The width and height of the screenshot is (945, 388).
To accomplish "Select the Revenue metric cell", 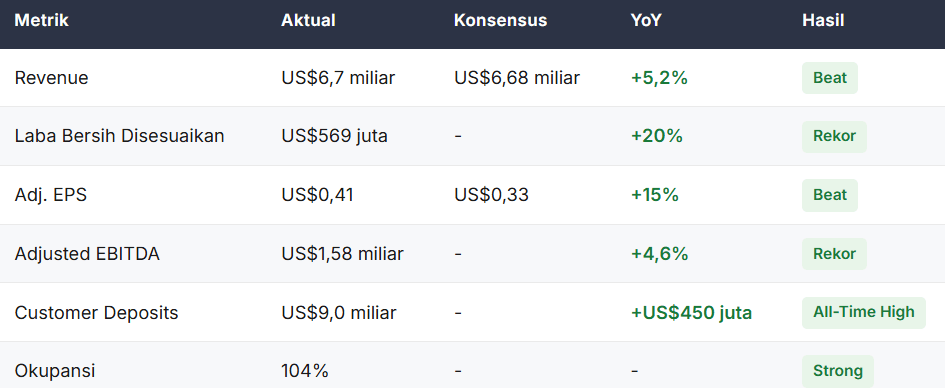I will pos(51,78).
